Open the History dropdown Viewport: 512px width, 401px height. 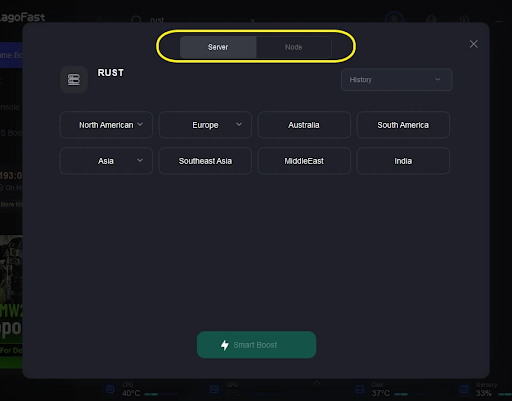tap(396, 80)
